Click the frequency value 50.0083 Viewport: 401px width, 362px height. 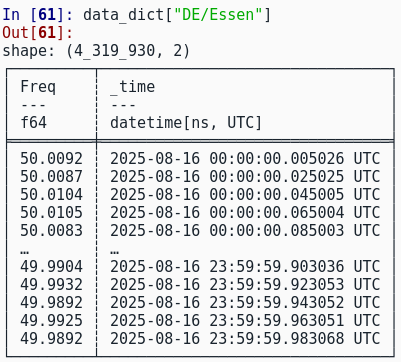pos(51,231)
